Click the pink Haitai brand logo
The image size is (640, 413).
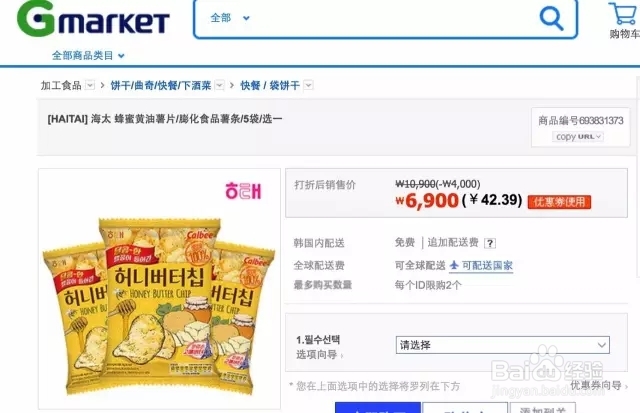243,191
